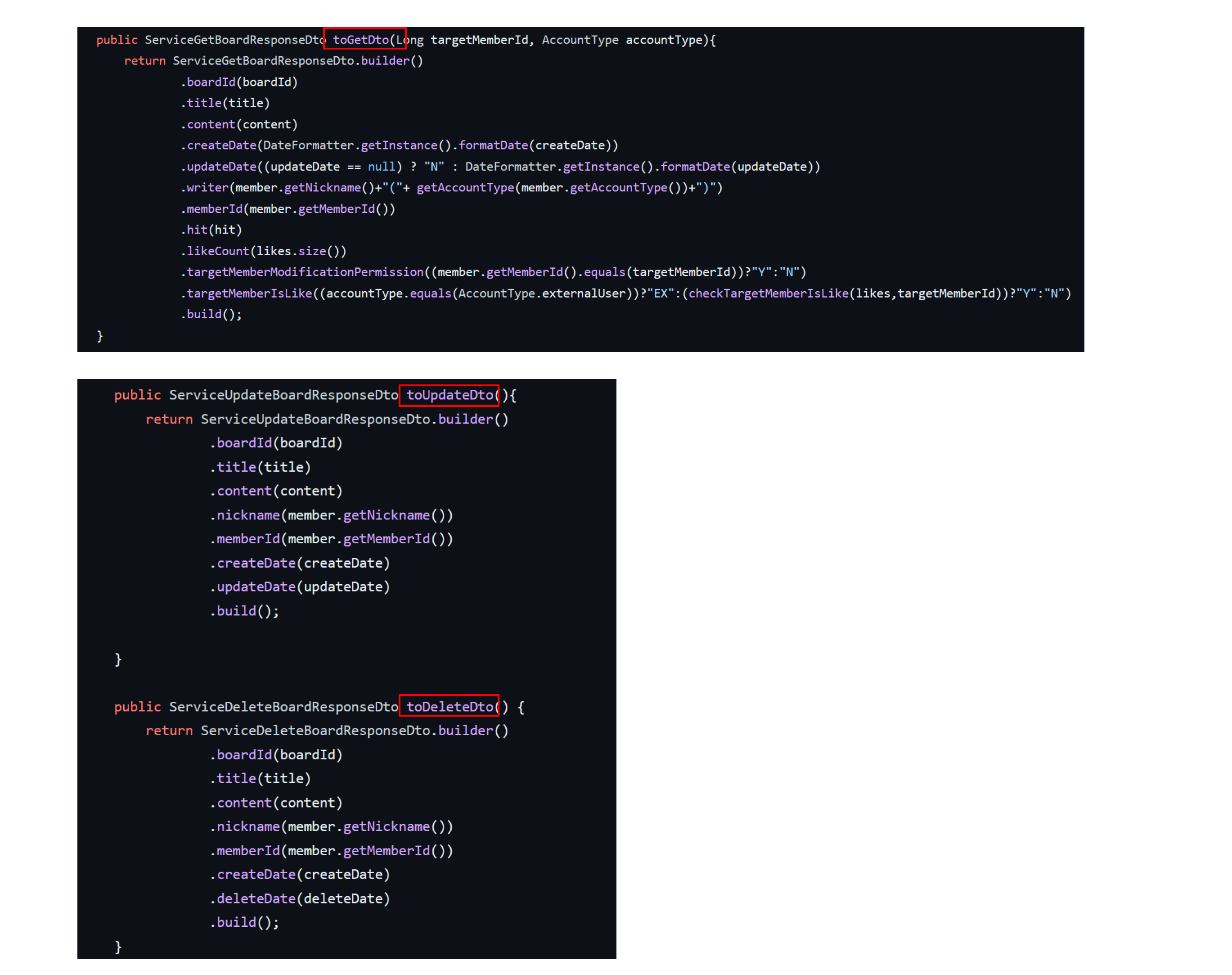
Task: Click the final .build() in toDeleteDto
Action: click(245, 922)
